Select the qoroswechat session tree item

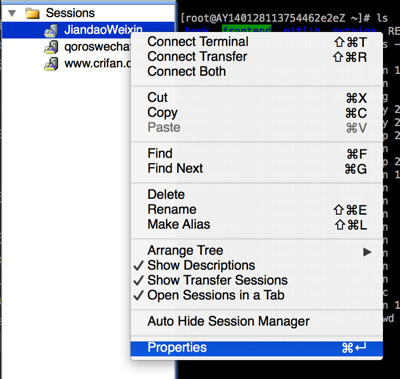point(87,47)
